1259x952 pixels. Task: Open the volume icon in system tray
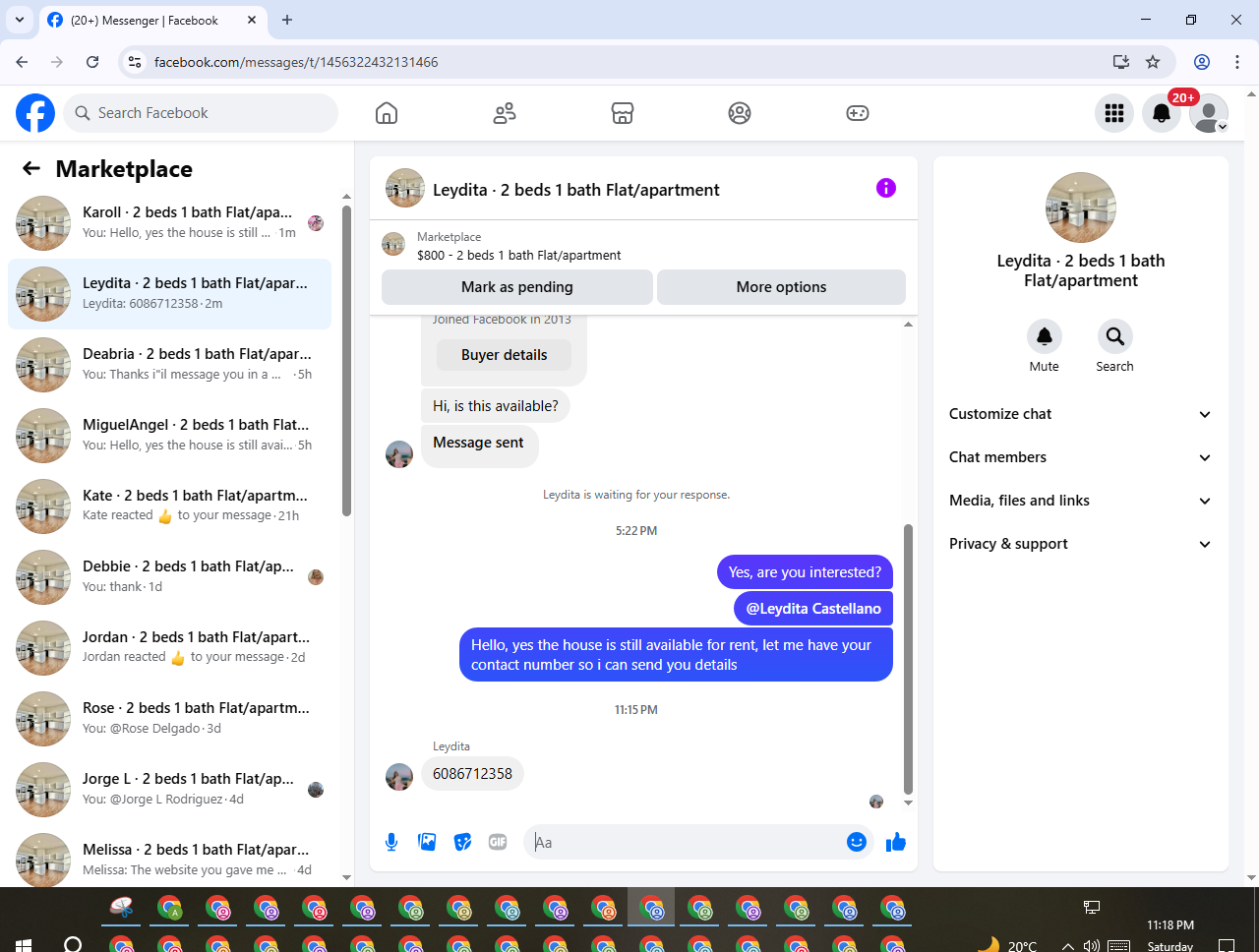click(1092, 946)
